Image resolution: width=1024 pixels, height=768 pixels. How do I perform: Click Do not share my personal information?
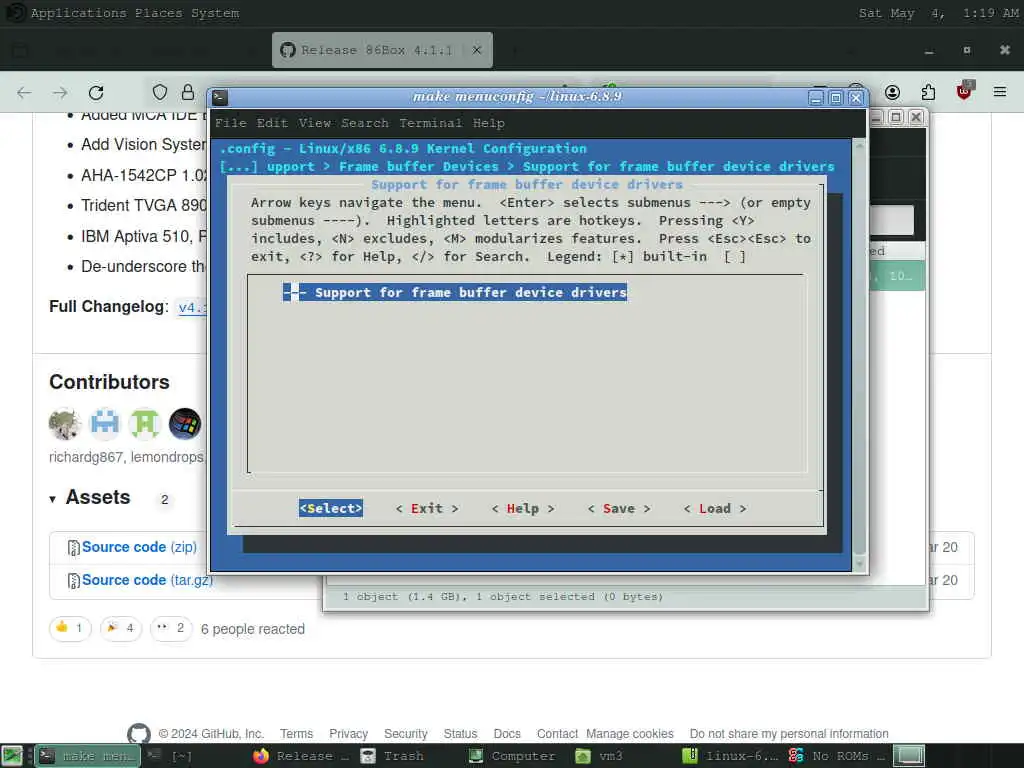pos(789,733)
